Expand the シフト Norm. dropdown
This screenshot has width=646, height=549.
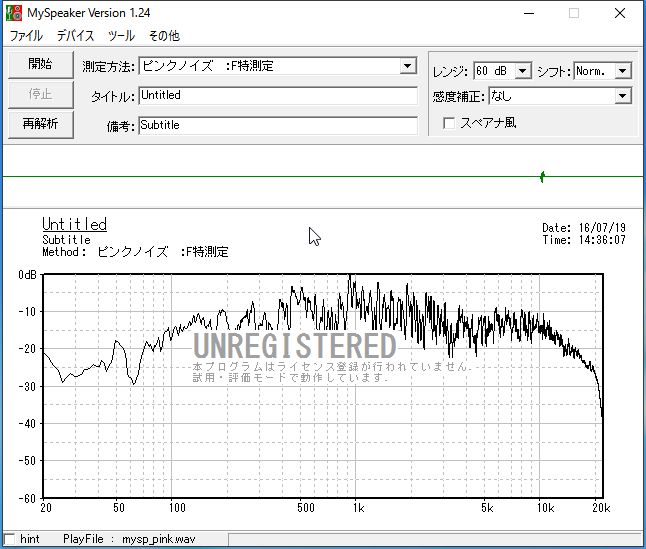(623, 71)
